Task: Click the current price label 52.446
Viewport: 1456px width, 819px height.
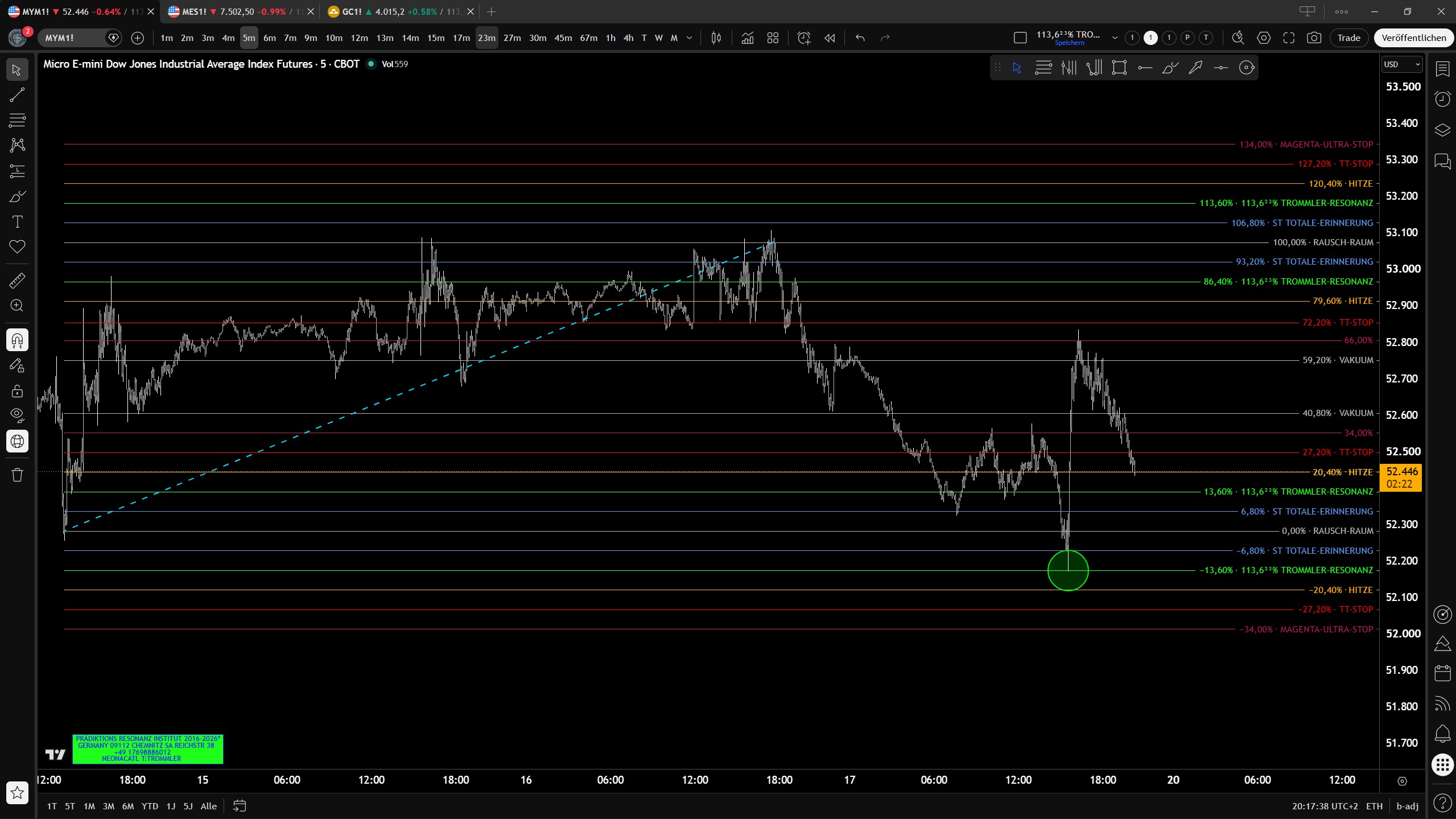Action: (1401, 477)
